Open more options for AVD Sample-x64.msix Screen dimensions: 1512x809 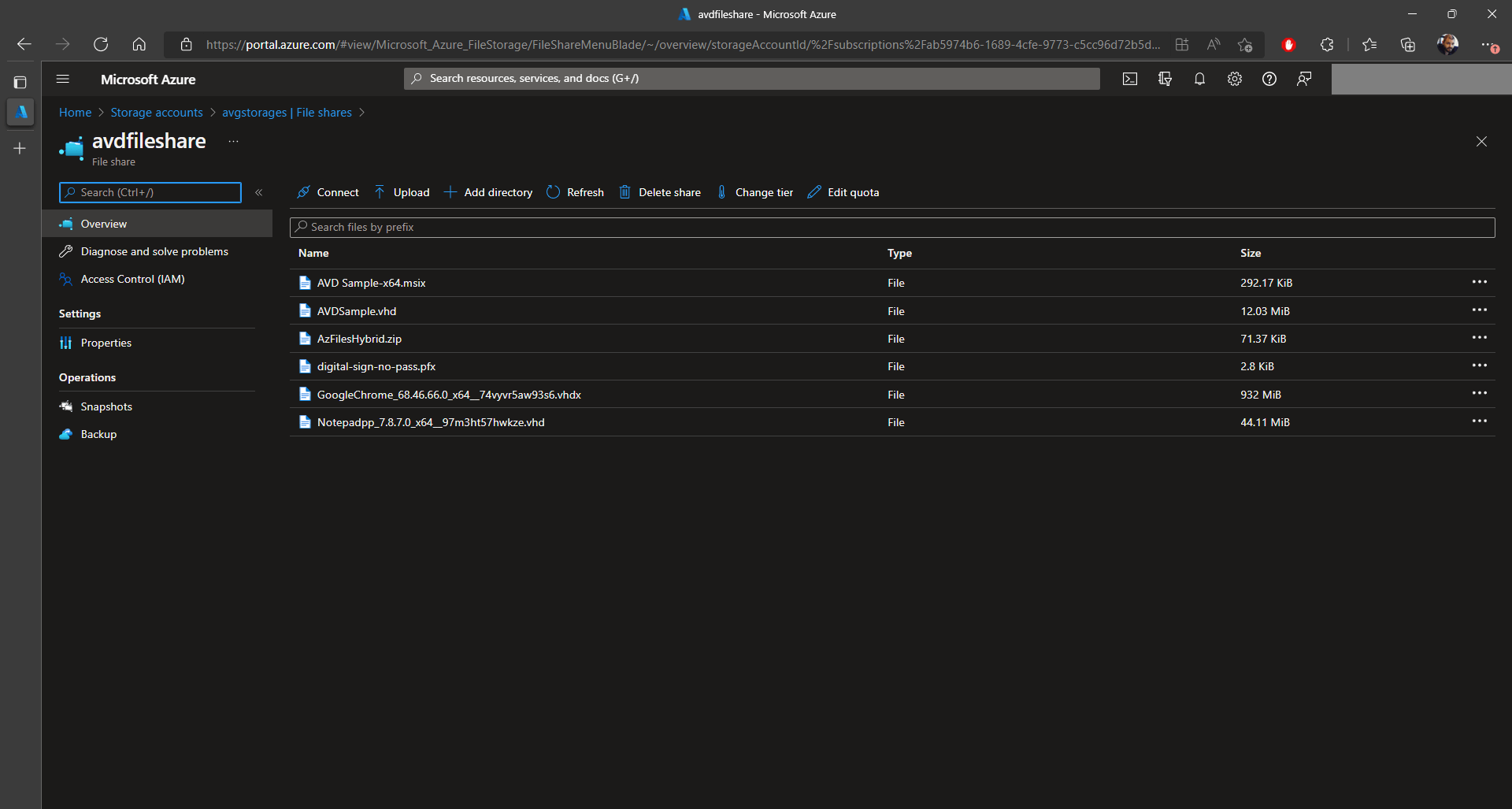[x=1480, y=282]
